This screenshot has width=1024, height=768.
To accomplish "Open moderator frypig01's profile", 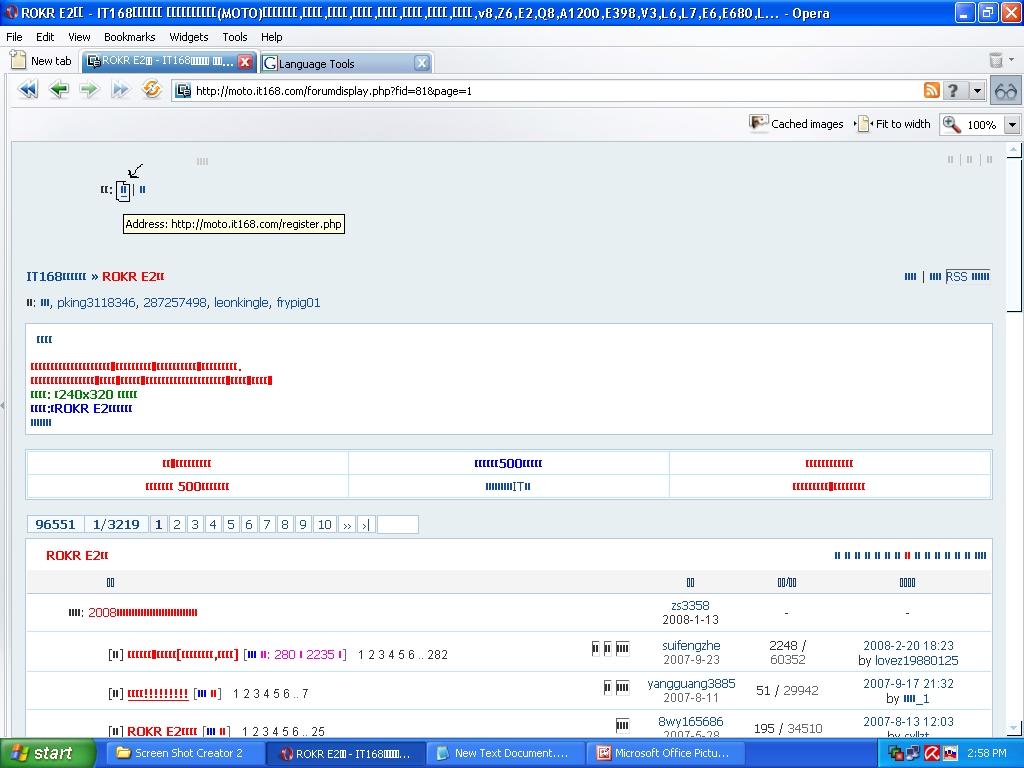I will point(298,302).
